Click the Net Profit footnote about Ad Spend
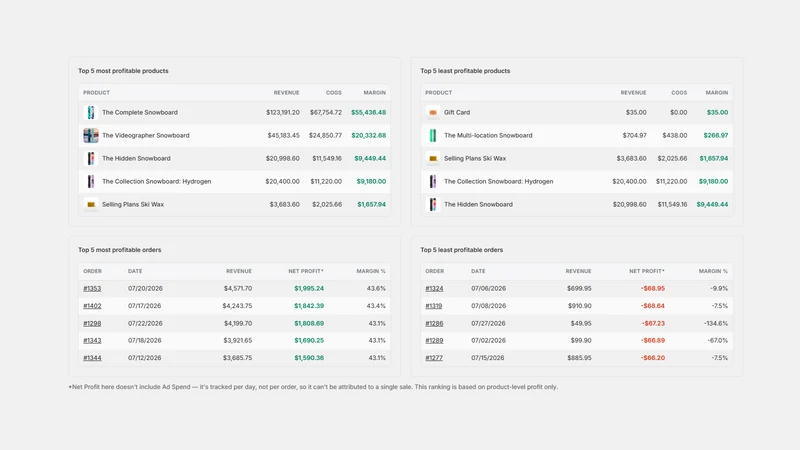This screenshot has height=450, width=800. tap(313, 387)
